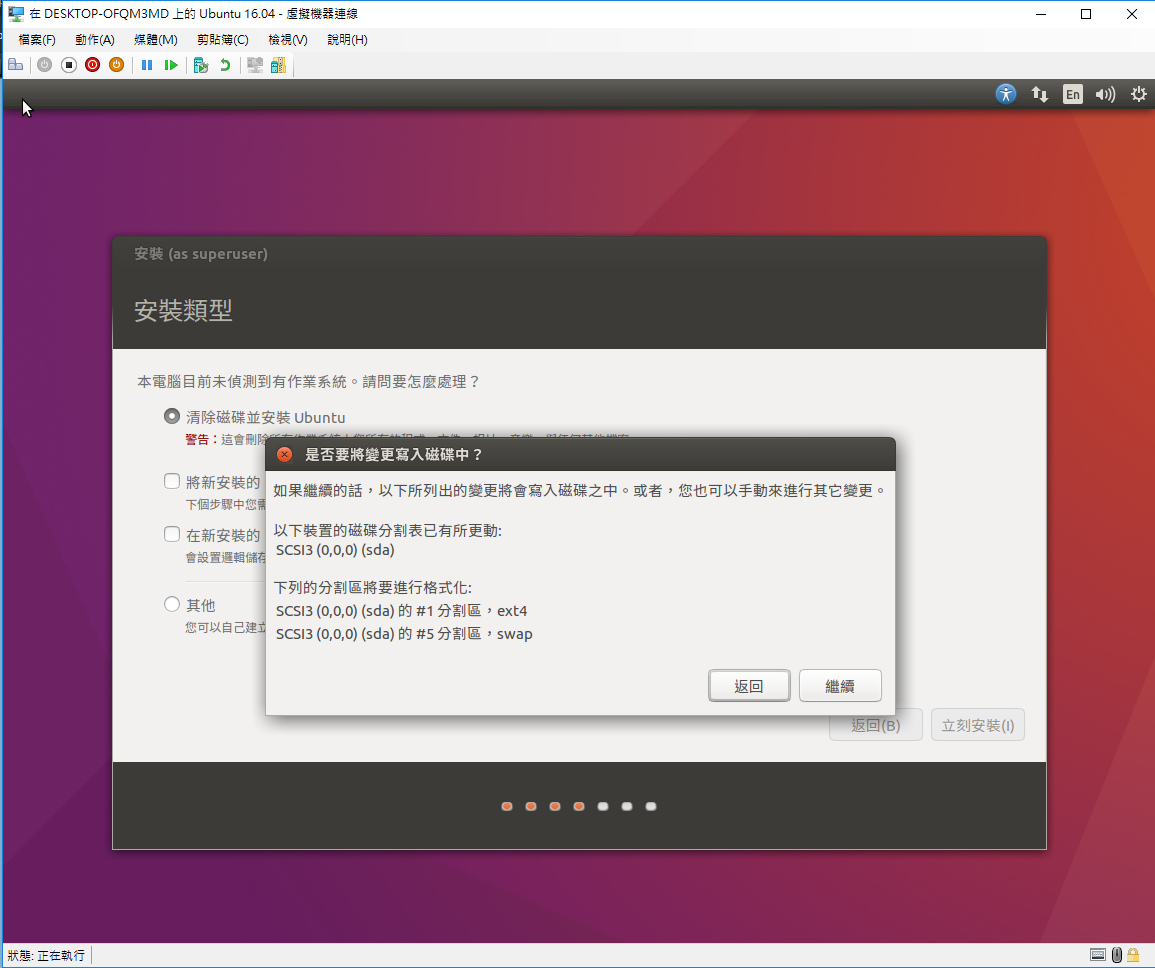1155x968 pixels.
Task: Open the session gear menu in top bar
Action: 1138,93
